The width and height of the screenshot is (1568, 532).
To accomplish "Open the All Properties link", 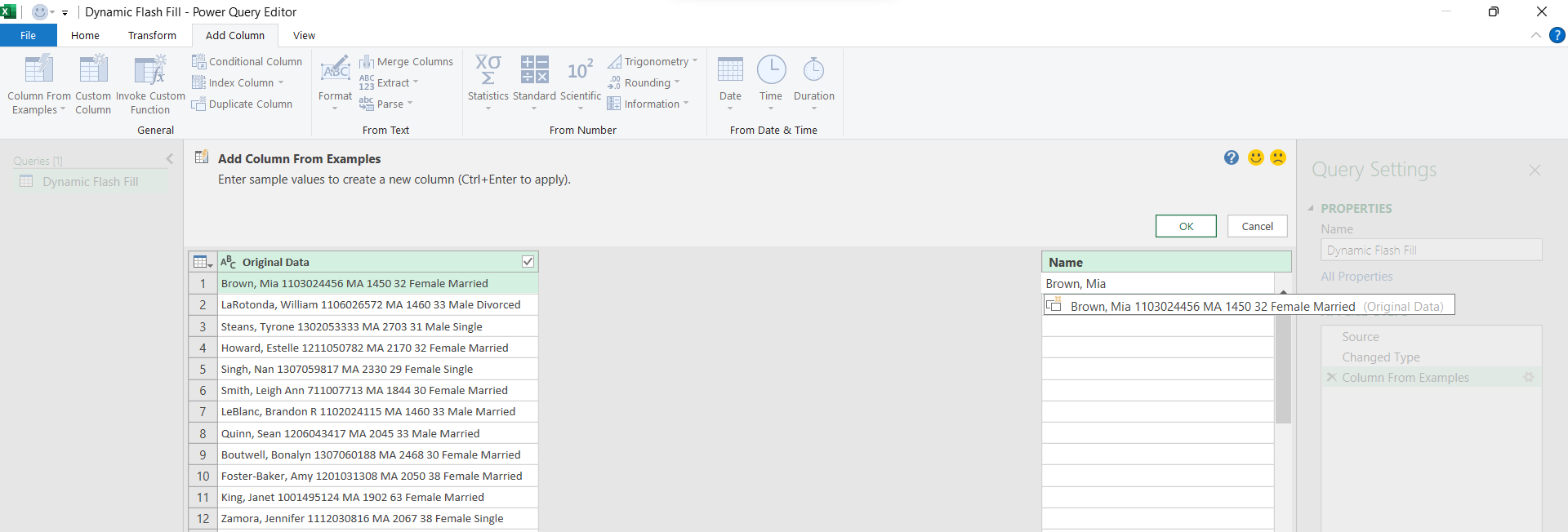I will point(1356,277).
